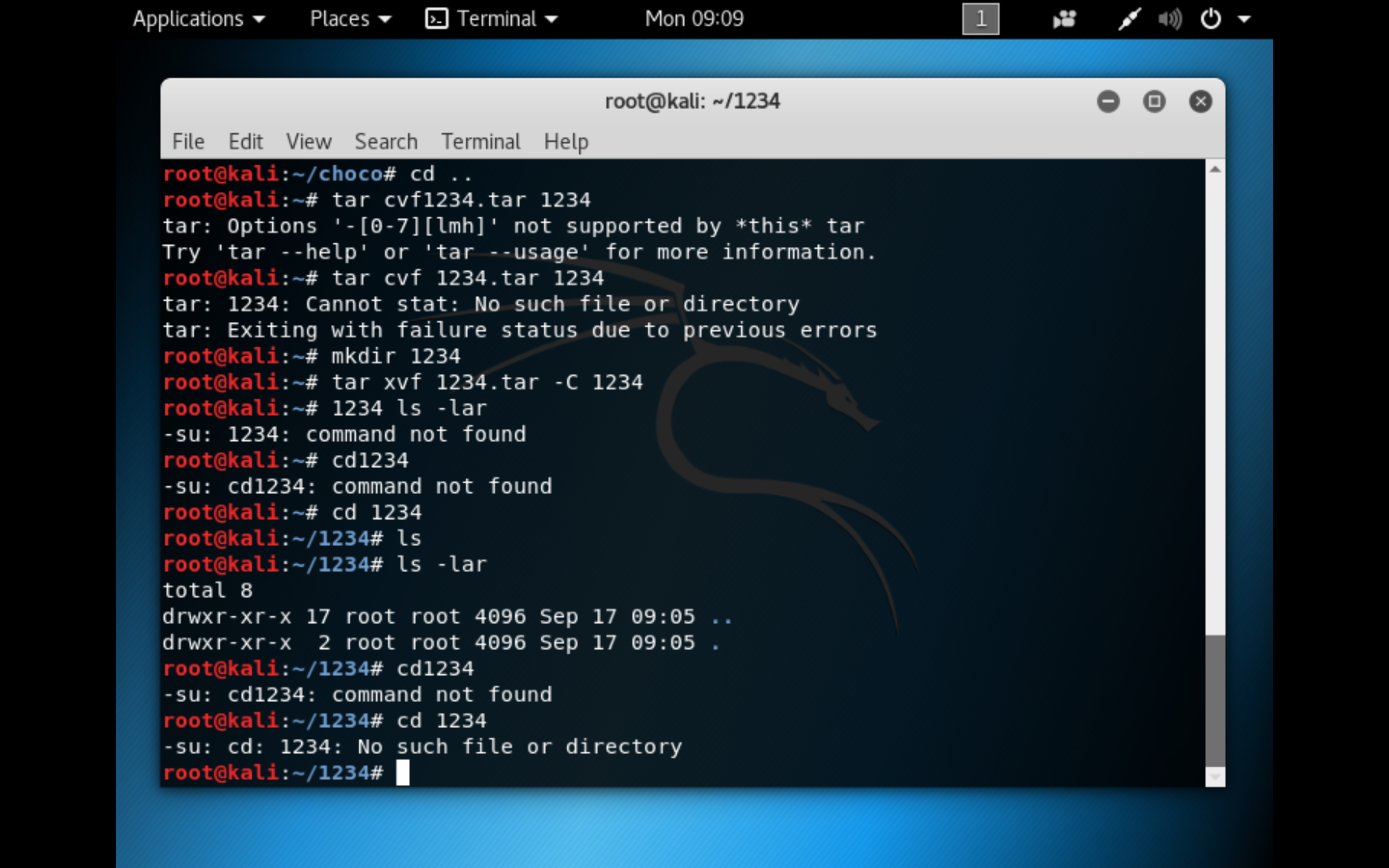Open the Terminal menu in the menu bar

pos(480,141)
